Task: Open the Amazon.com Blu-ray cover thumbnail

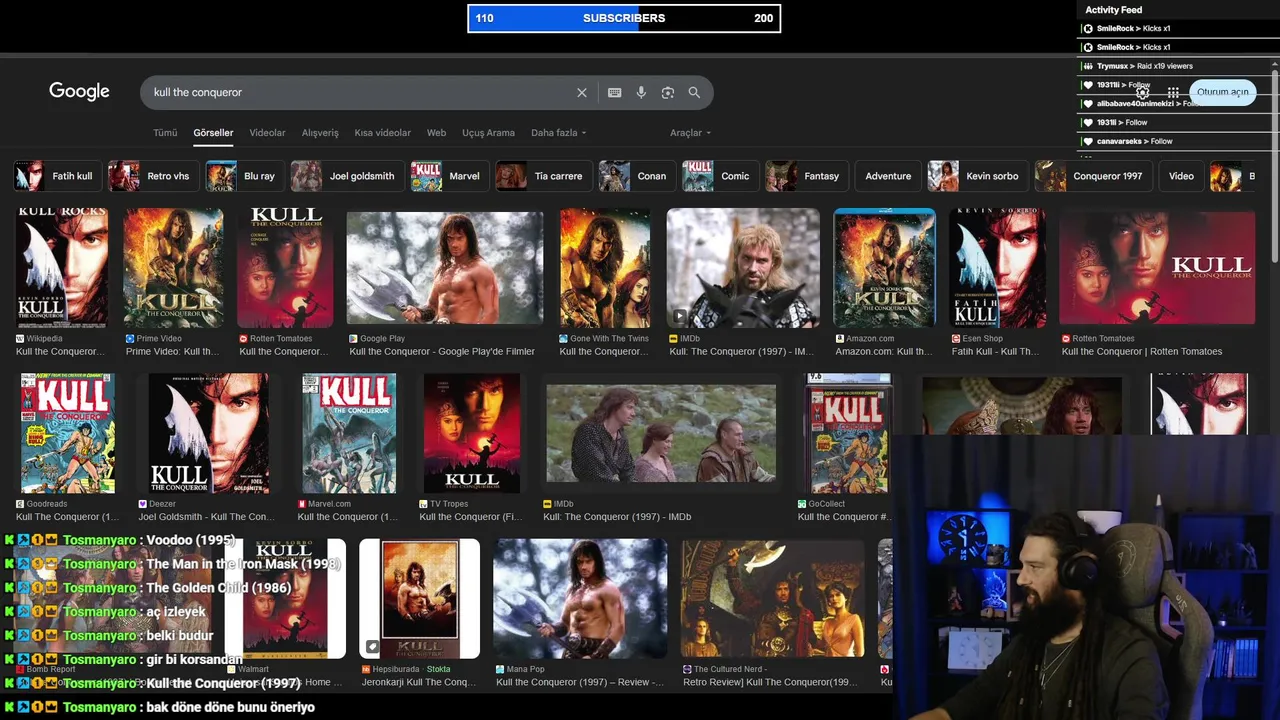Action: [x=884, y=267]
